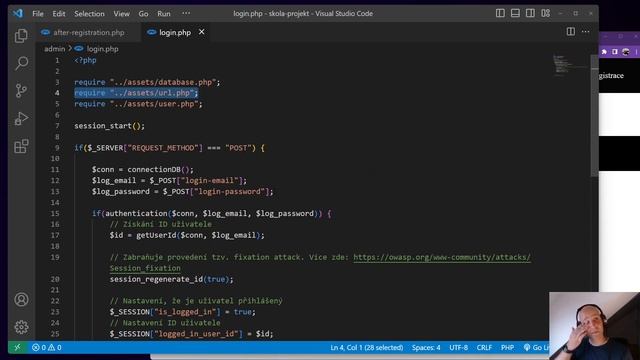The image size is (640, 360).
Task: Click the $conn = connectionDB(); line
Action: (x=142, y=169)
